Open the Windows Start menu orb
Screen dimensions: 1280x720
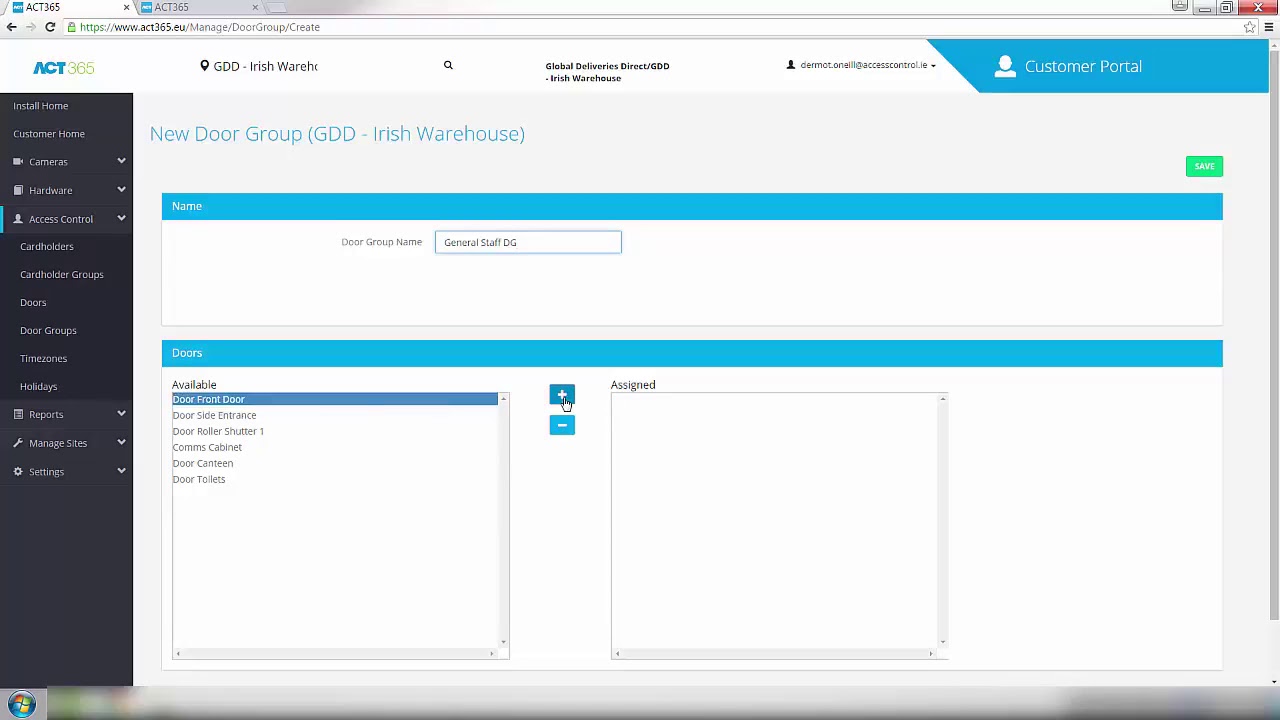tap(21, 704)
